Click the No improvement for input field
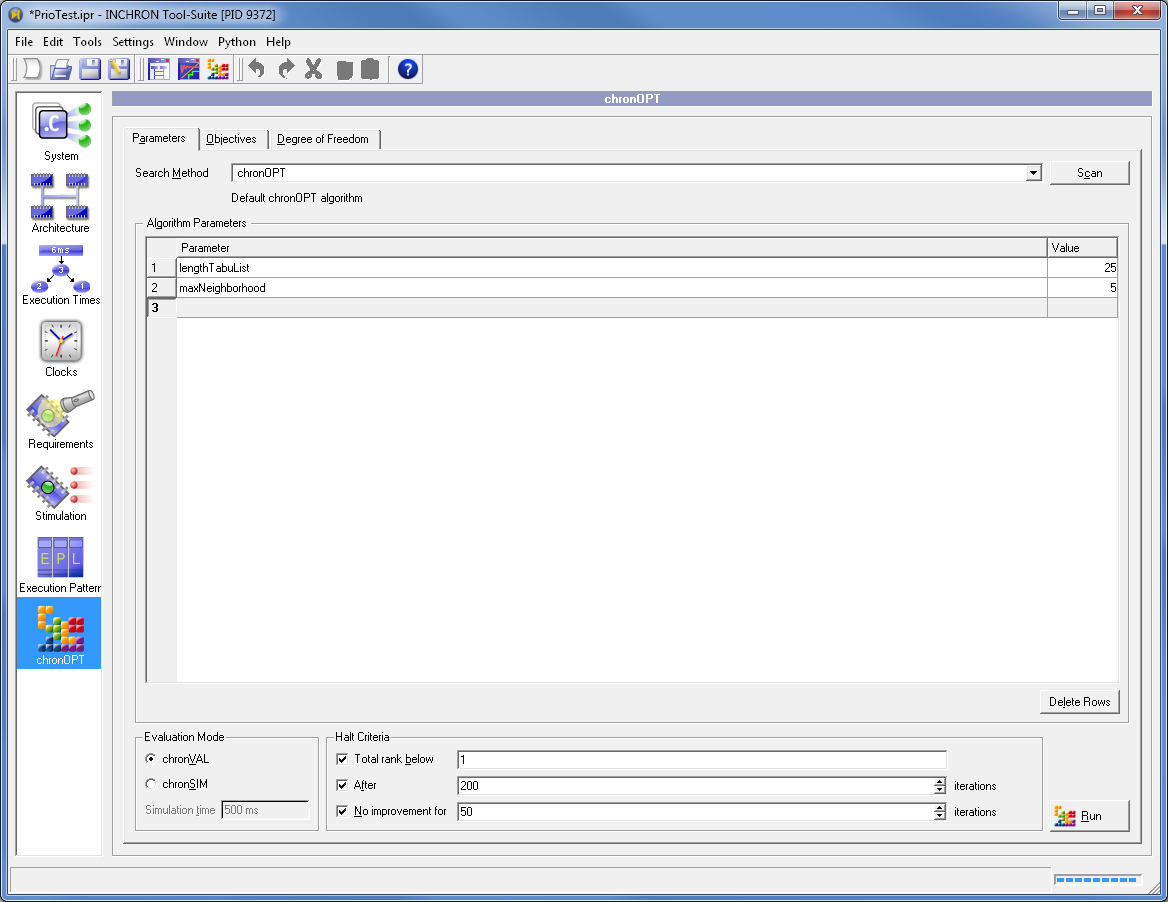The image size is (1168, 902). (694, 811)
